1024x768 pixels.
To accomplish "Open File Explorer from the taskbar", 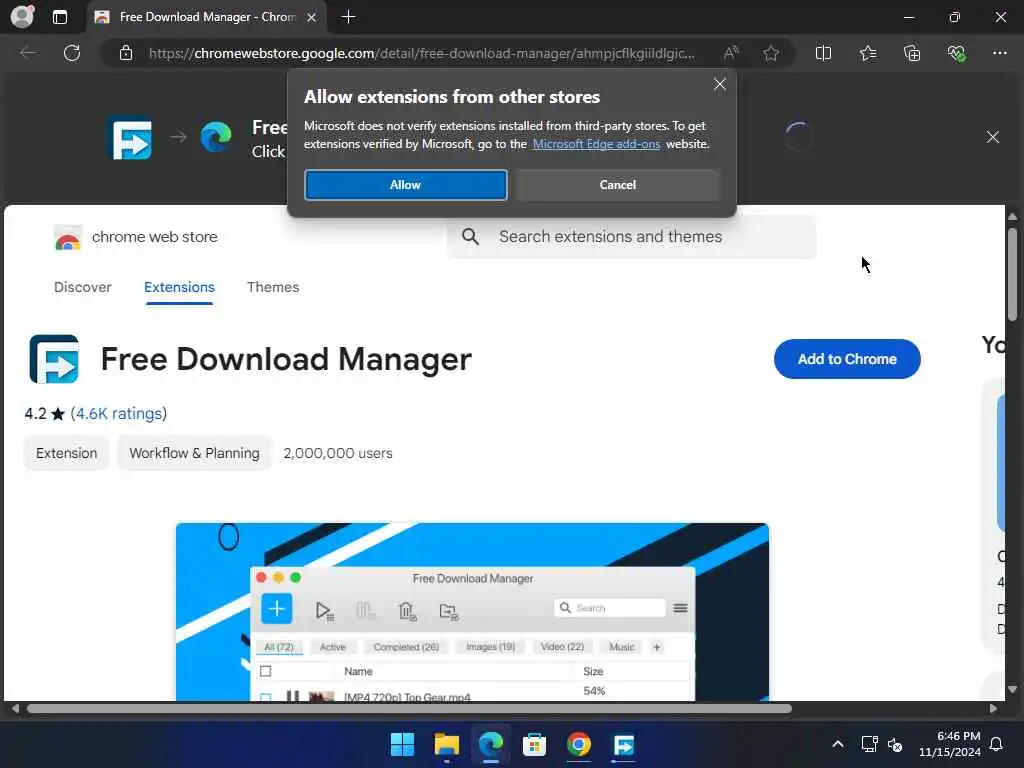I will click(x=446, y=744).
